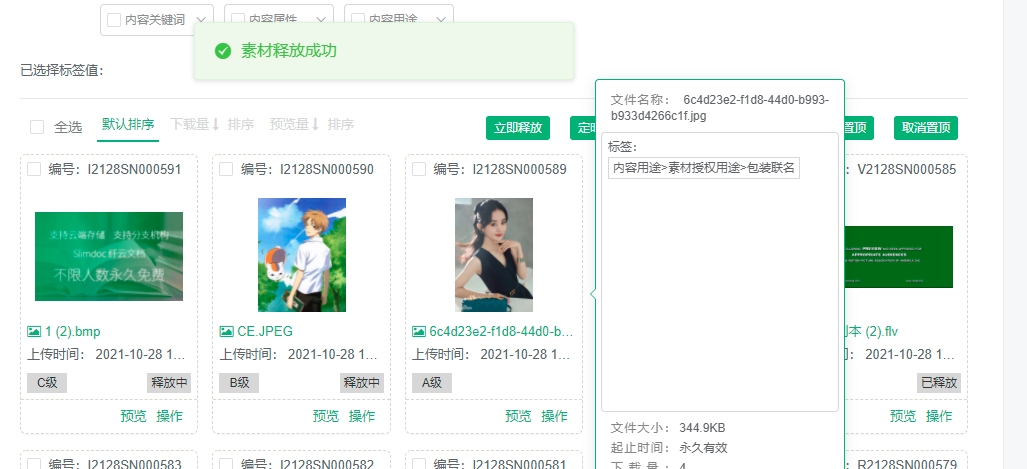Expand the 内容关键词 dropdown arrow
The image size is (1027, 469).
[x=200, y=20]
